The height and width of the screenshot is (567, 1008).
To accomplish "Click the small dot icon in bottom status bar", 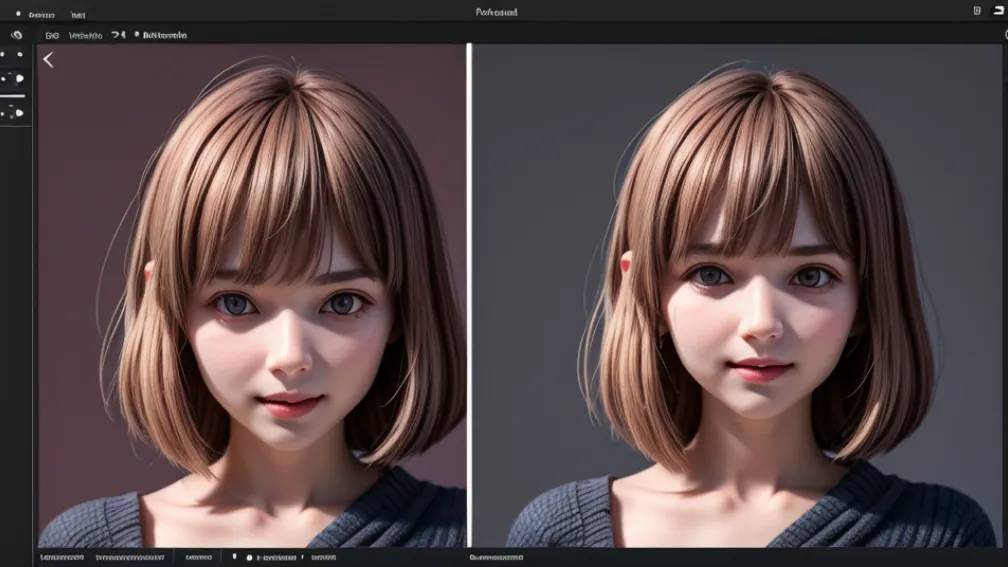I will (x=249, y=557).
